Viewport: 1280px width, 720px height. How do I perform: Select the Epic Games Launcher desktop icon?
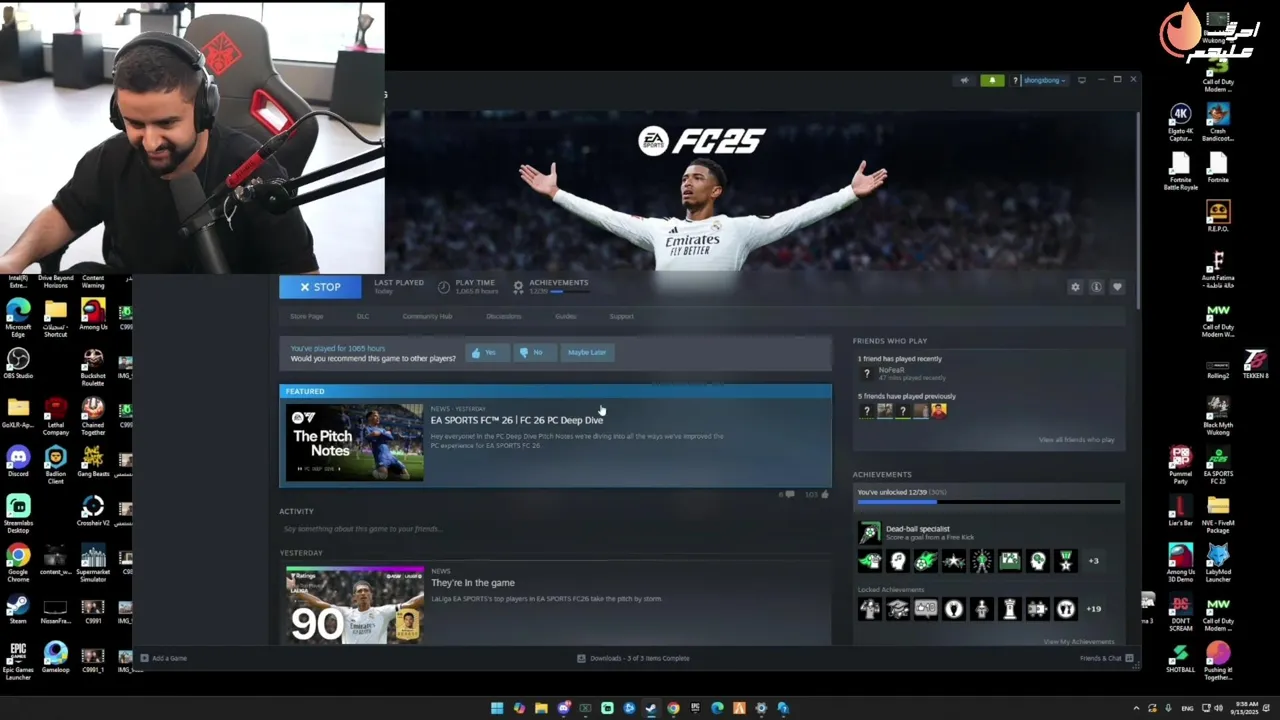tap(18, 662)
